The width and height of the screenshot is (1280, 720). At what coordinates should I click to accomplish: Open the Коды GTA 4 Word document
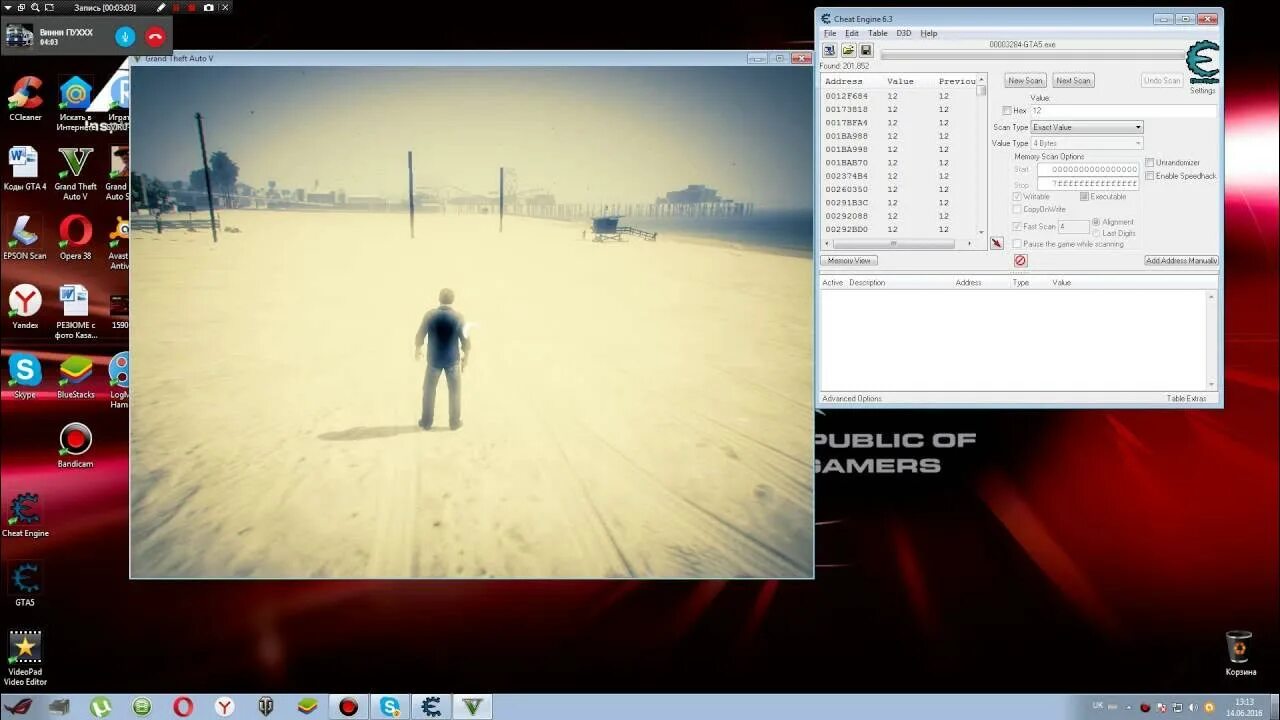point(25,169)
